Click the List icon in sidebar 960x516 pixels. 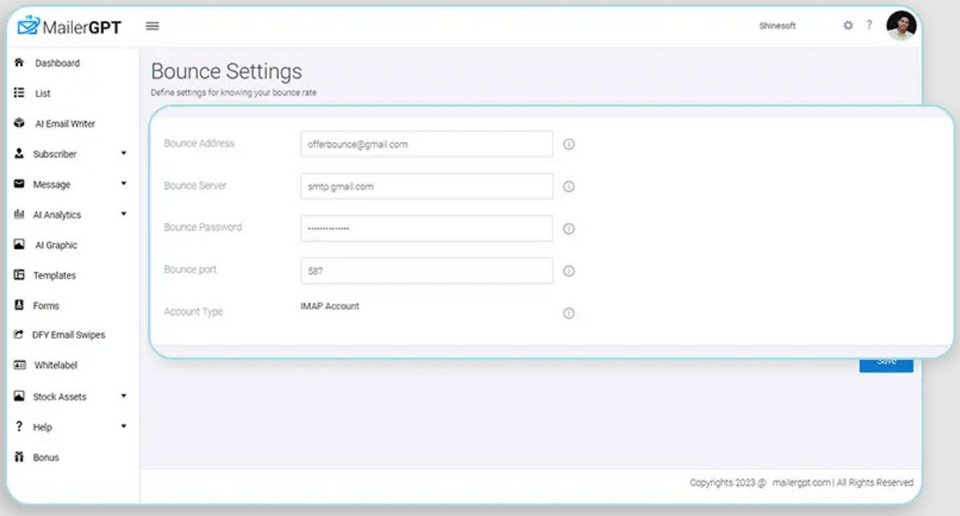[x=19, y=92]
